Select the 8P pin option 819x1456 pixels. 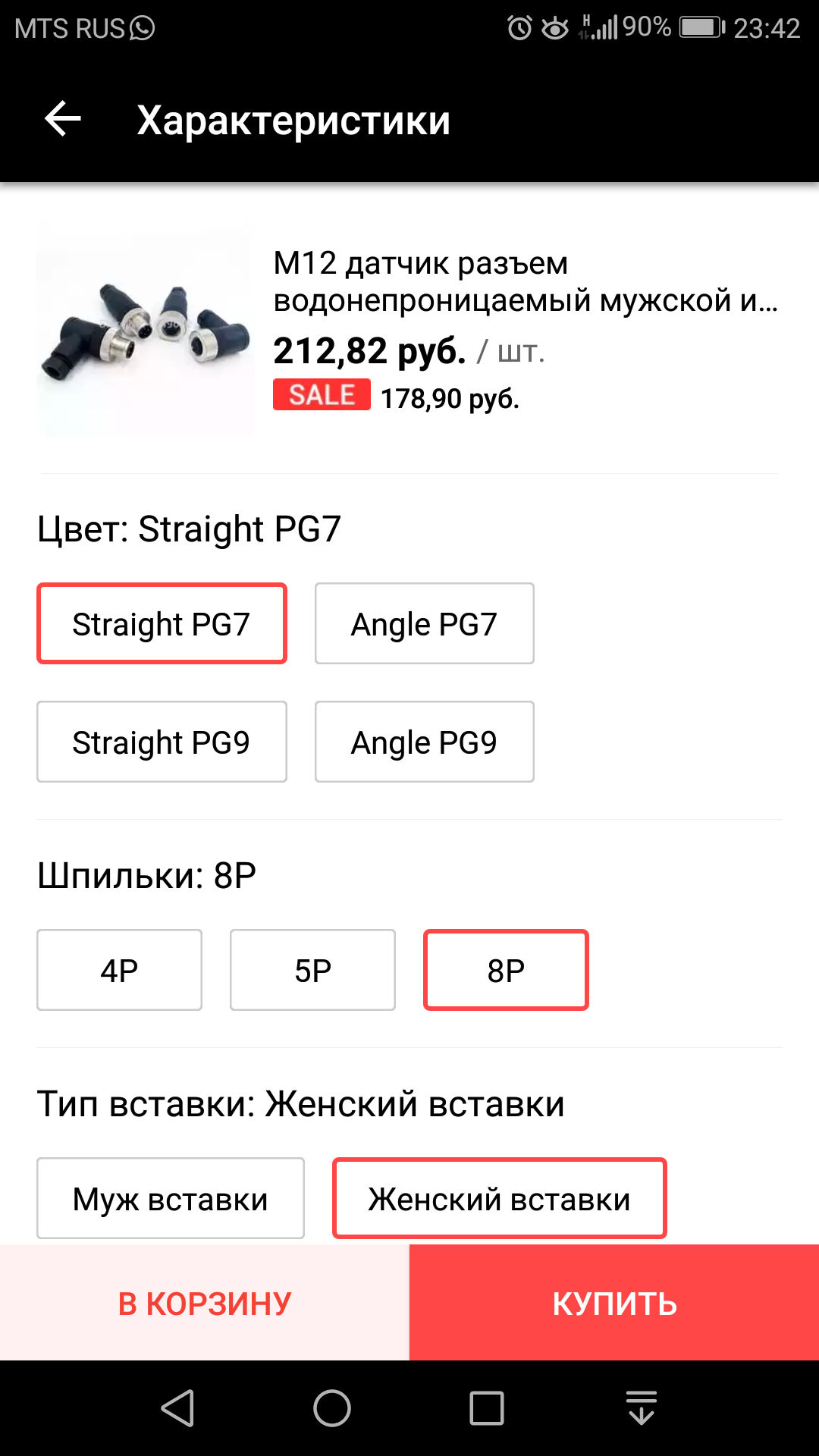tap(506, 970)
